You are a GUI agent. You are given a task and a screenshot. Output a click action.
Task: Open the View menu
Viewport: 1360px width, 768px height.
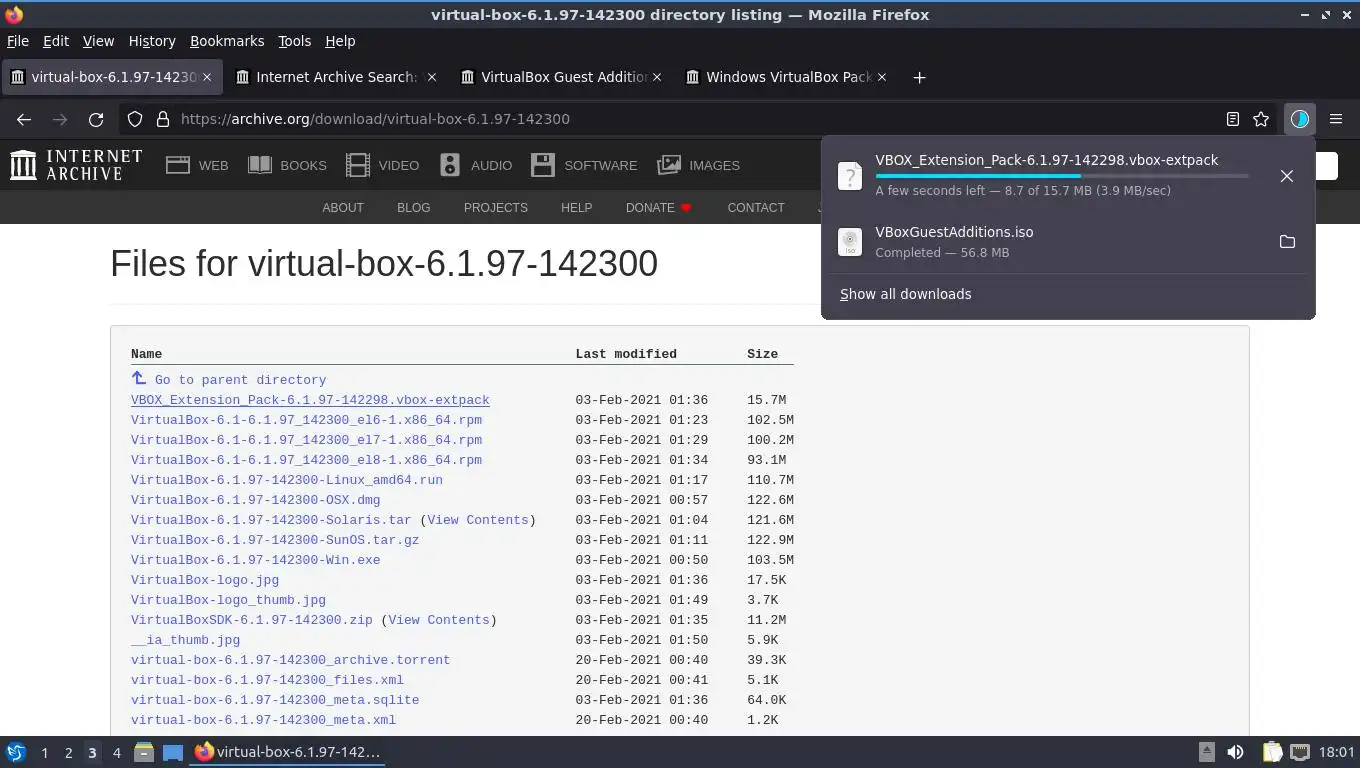pyautogui.click(x=98, y=41)
